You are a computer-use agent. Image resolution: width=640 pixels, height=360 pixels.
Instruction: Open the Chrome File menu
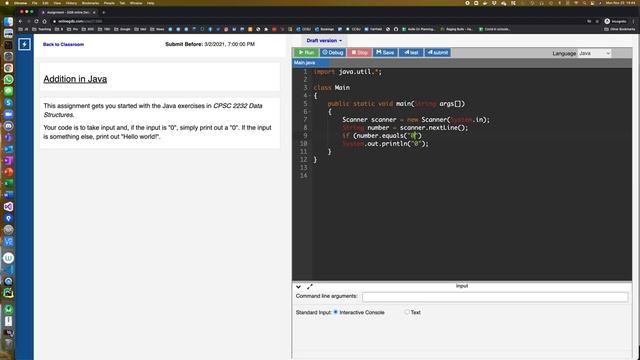tap(35, 3)
